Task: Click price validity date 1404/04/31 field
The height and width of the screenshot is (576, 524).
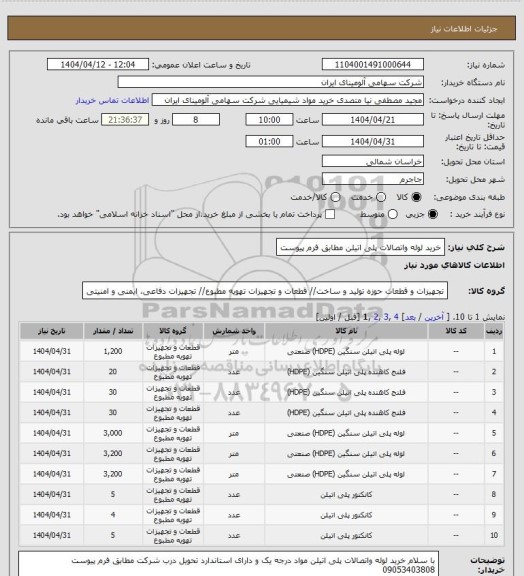Action: click(373, 141)
